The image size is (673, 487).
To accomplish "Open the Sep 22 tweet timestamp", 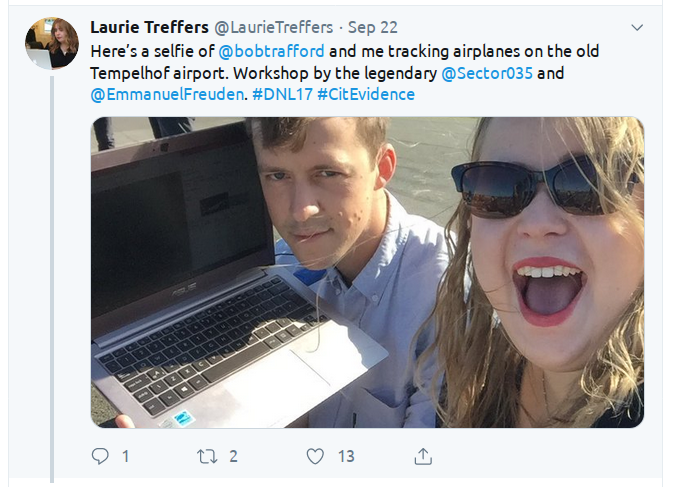I will [373, 27].
